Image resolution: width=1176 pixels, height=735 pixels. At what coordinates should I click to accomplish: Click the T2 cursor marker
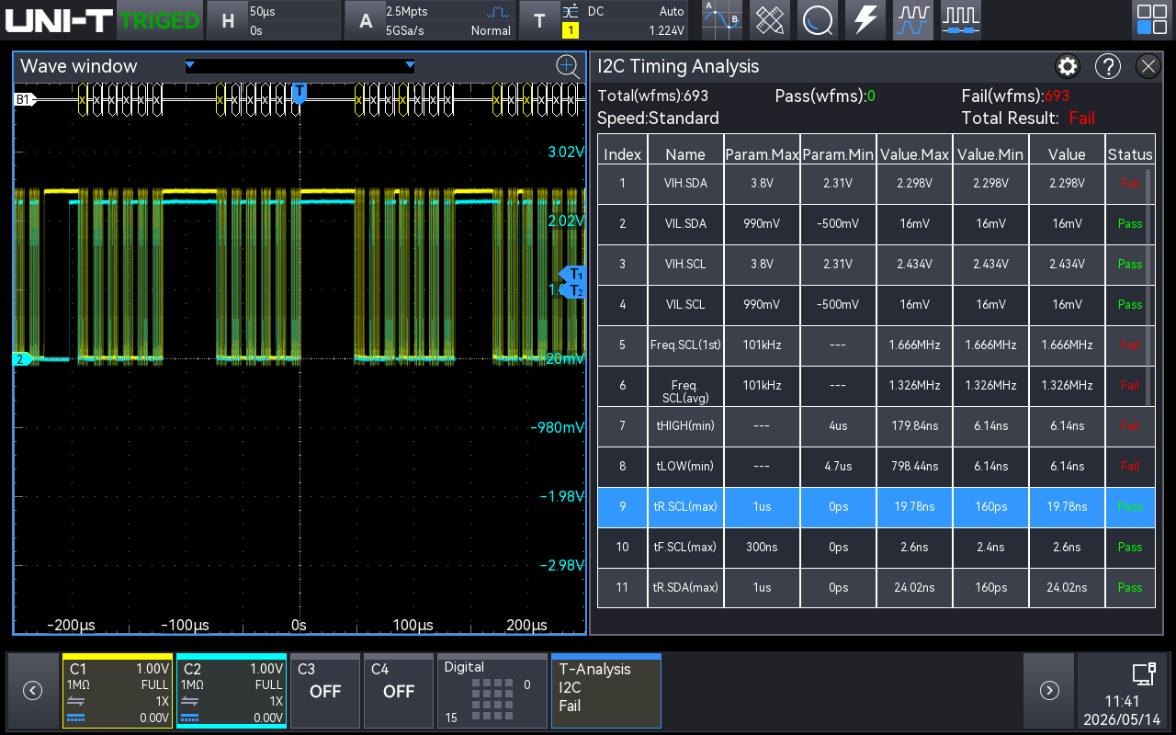point(574,291)
